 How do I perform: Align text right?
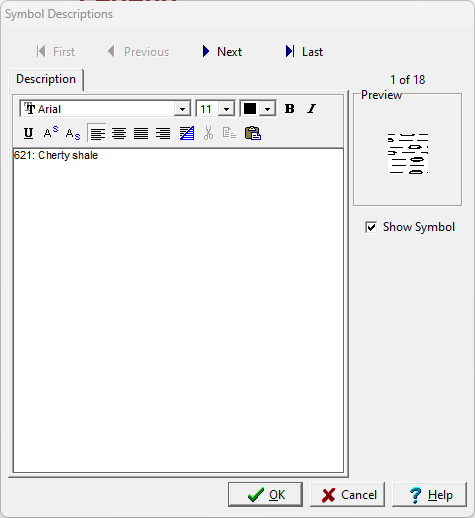pyautogui.click(x=163, y=133)
